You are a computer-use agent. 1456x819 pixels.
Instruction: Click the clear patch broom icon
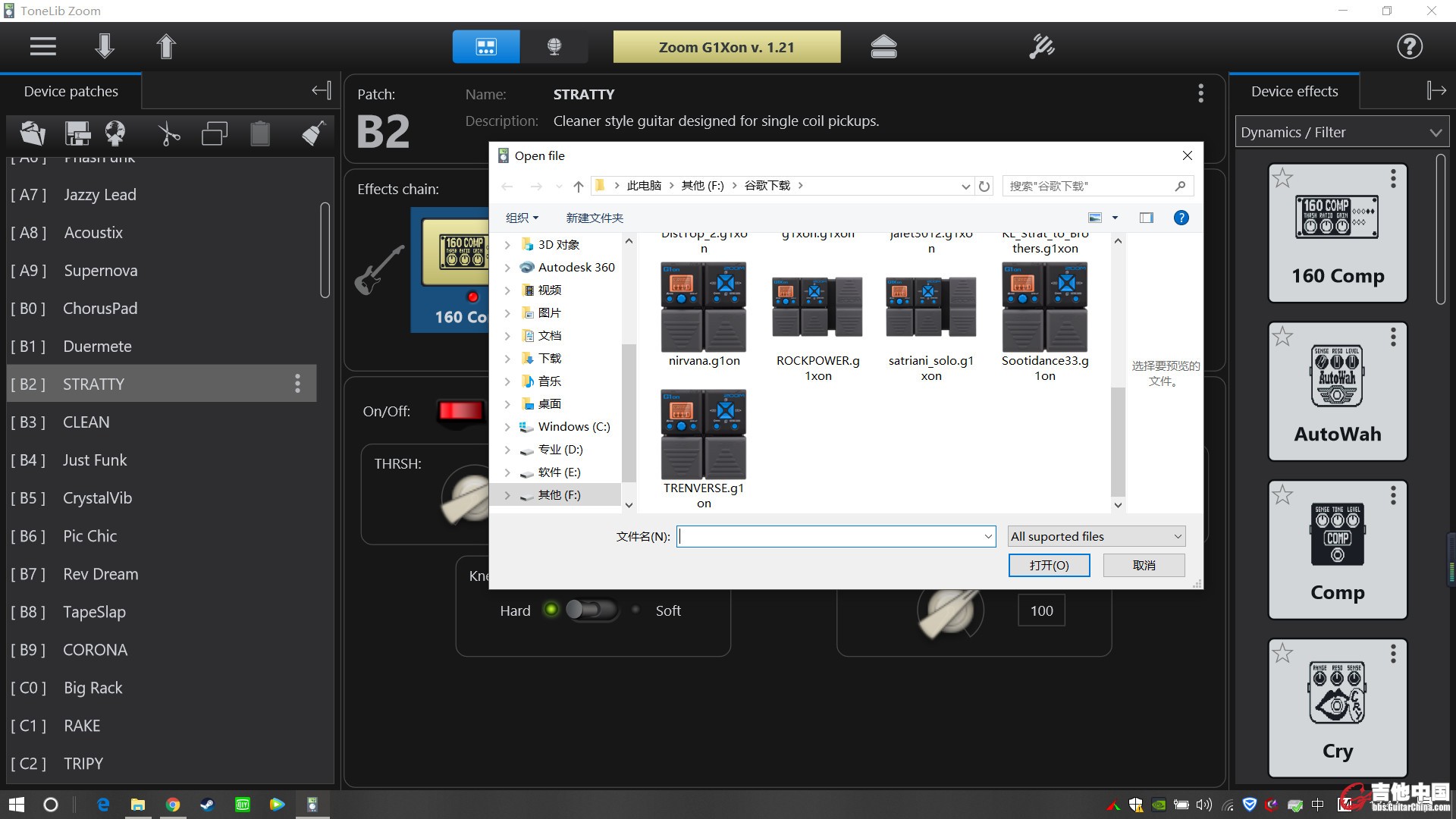(x=313, y=133)
